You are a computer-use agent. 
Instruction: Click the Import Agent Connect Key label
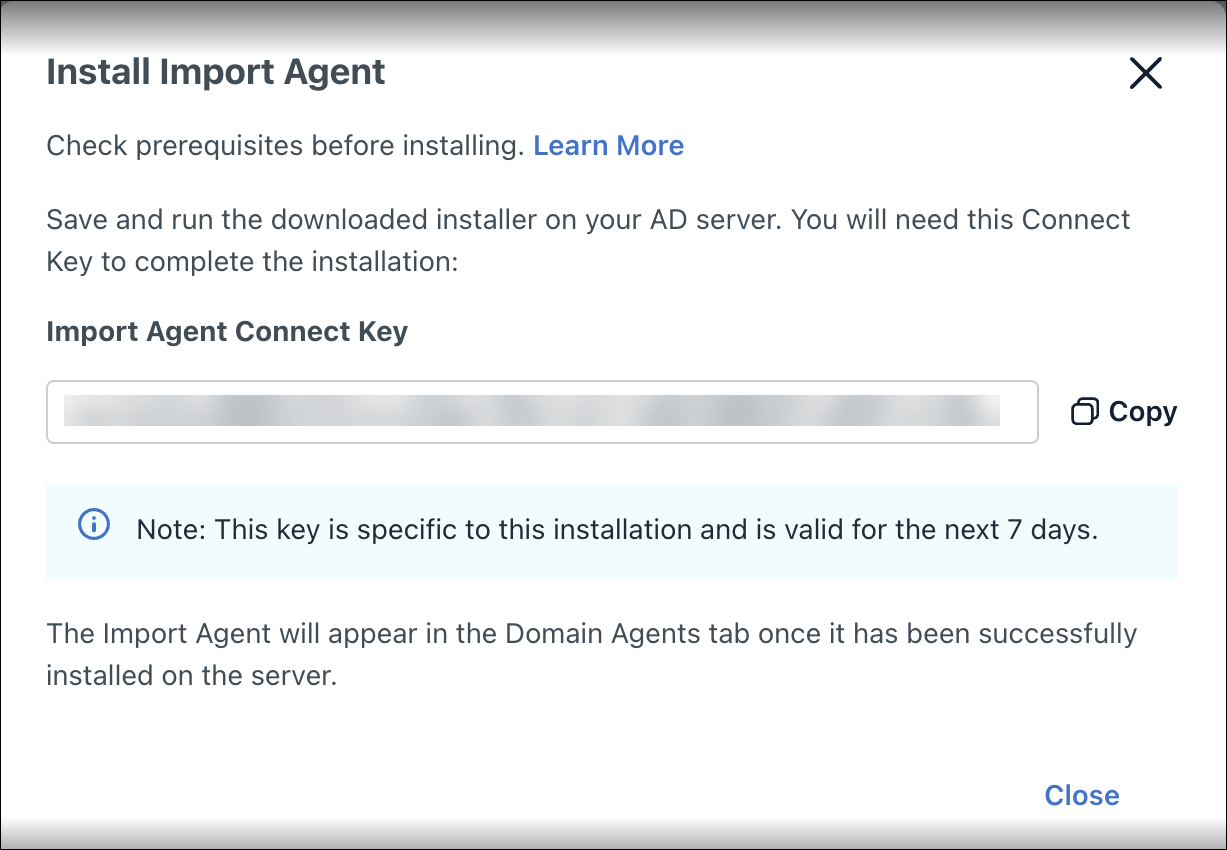coord(227,331)
